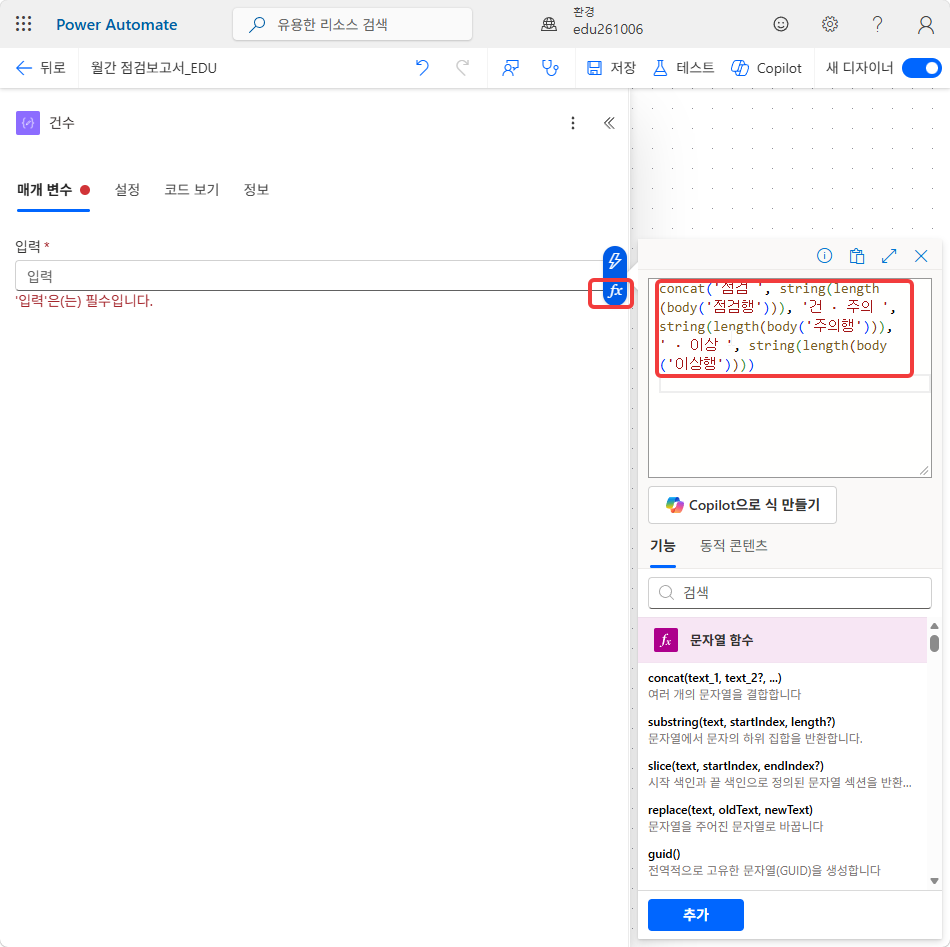Click inside the concat expression text area
950x947 pixels.
pyautogui.click(x=789, y=378)
